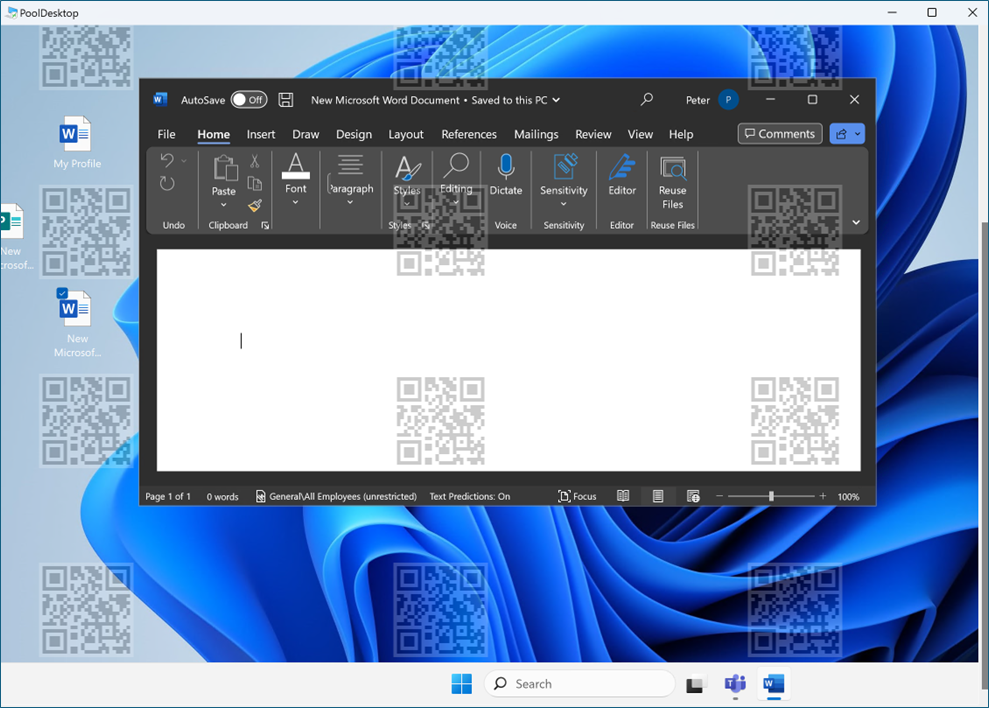Click the Redo icon
Screen dimensions: 989x708
click(167, 184)
